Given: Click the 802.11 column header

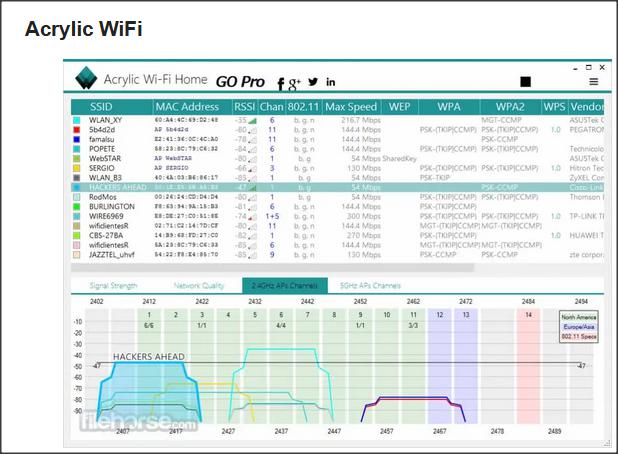Looking at the screenshot, I should point(303,107).
